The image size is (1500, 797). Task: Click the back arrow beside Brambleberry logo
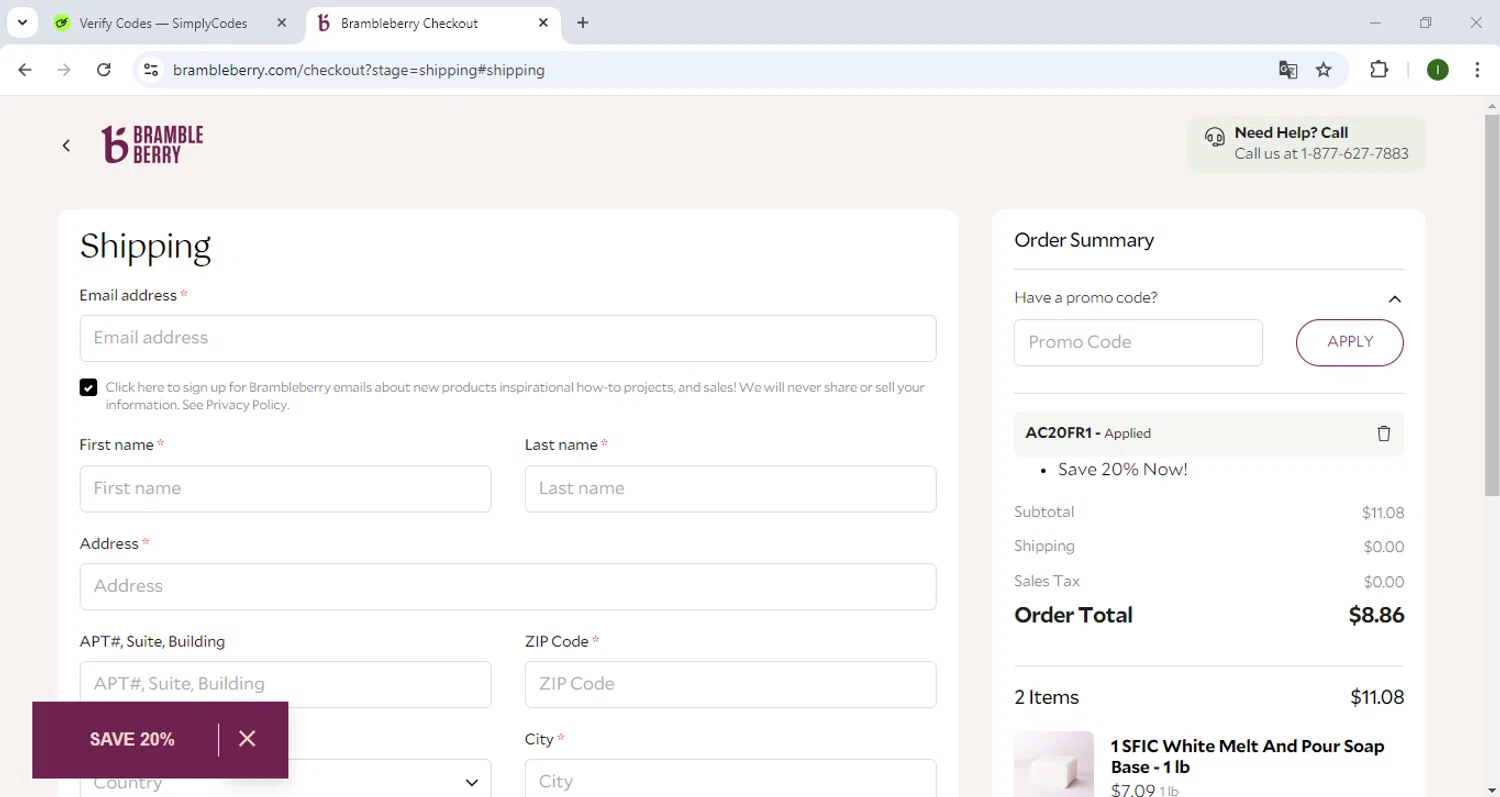(66, 146)
